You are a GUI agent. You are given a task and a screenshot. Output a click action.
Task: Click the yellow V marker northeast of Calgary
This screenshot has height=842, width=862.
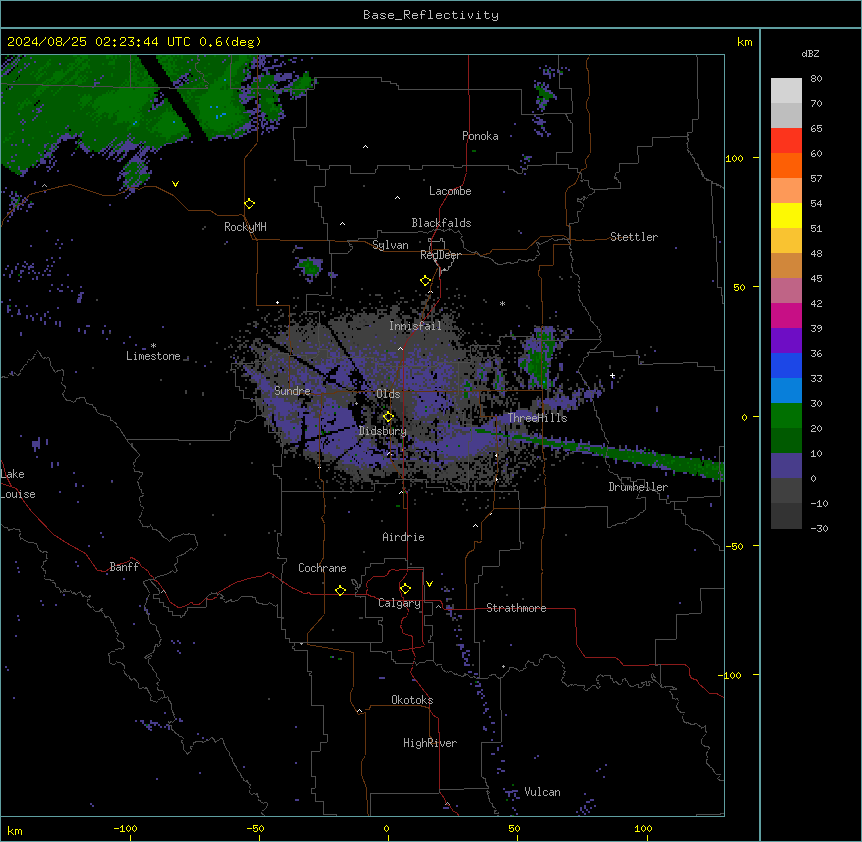(x=429, y=584)
